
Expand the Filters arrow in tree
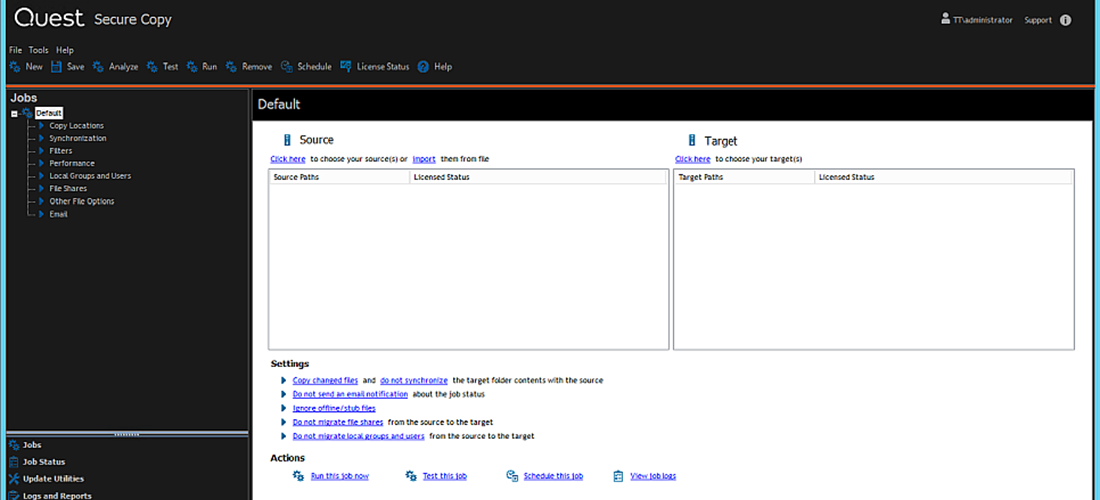tap(41, 151)
